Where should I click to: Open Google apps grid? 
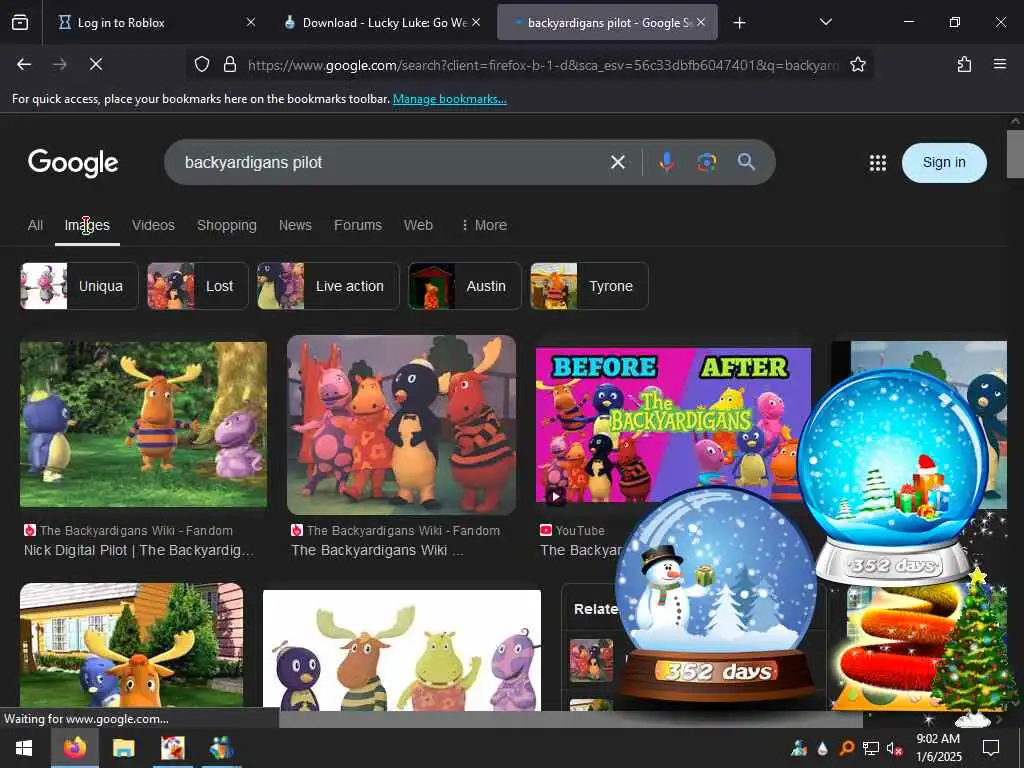[878, 163]
